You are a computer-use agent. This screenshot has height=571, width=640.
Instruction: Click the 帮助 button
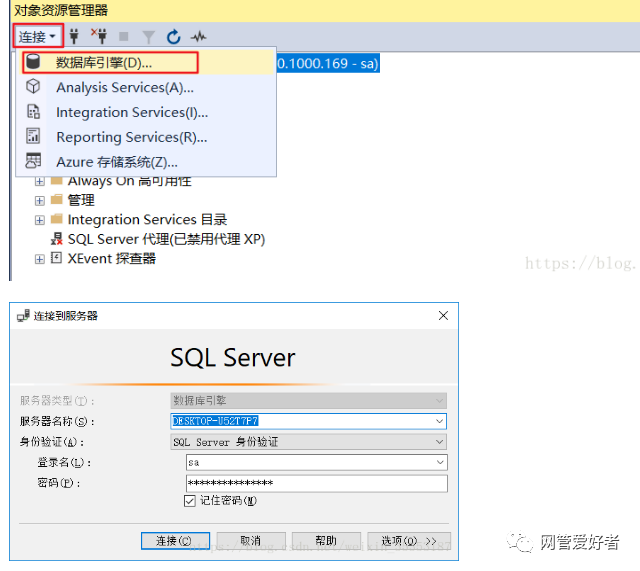(x=326, y=541)
